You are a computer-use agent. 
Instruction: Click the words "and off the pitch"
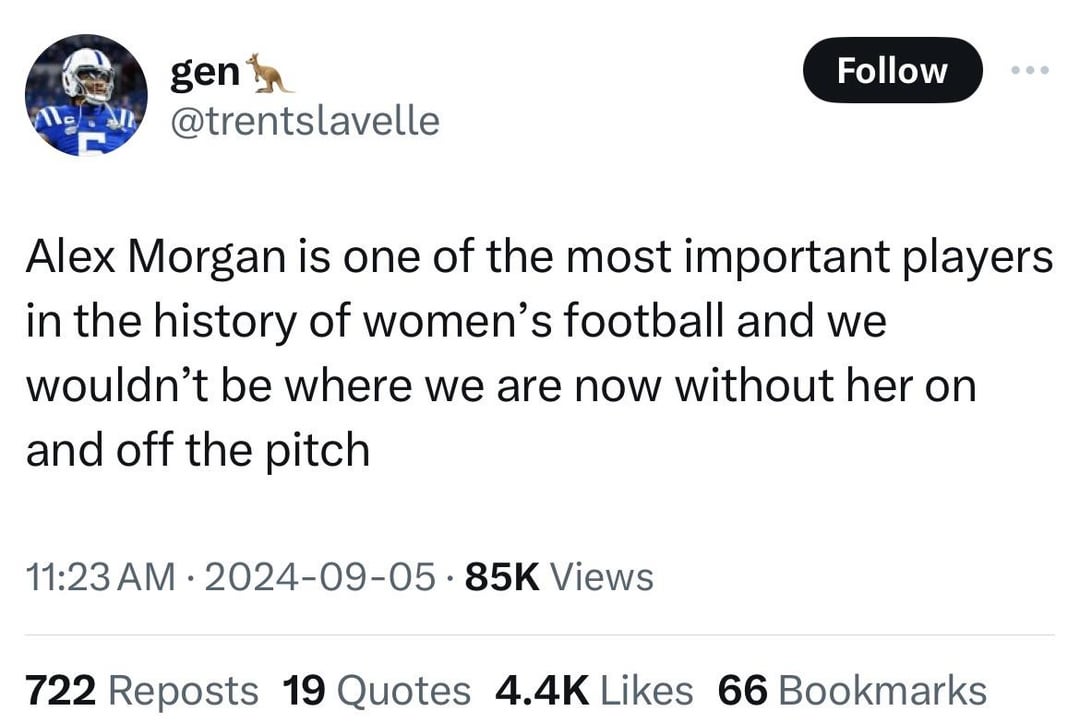point(197,450)
